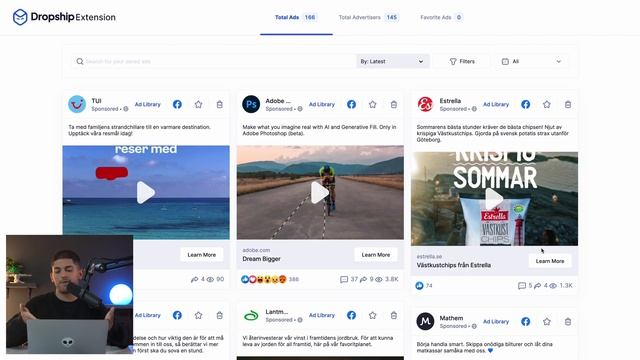The height and width of the screenshot is (360, 640).
Task: Open Adobe ad on Facebook
Action: 351,104
